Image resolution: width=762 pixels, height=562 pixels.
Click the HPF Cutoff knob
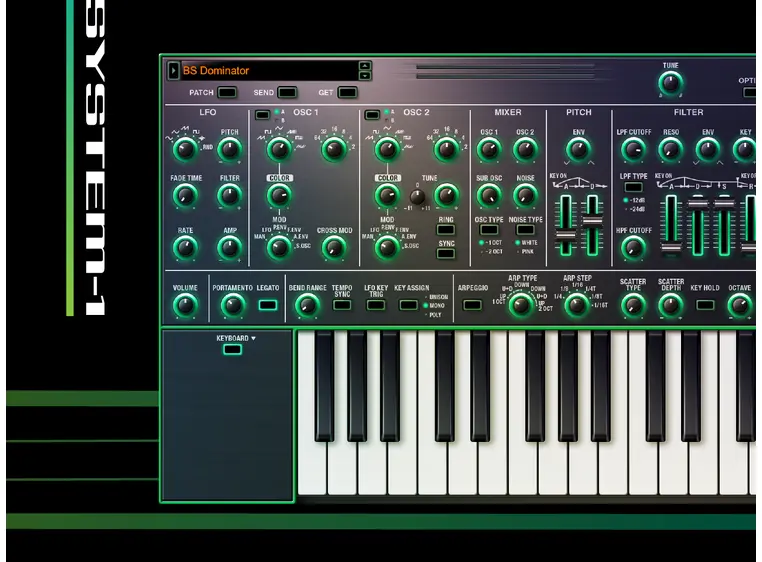click(633, 248)
